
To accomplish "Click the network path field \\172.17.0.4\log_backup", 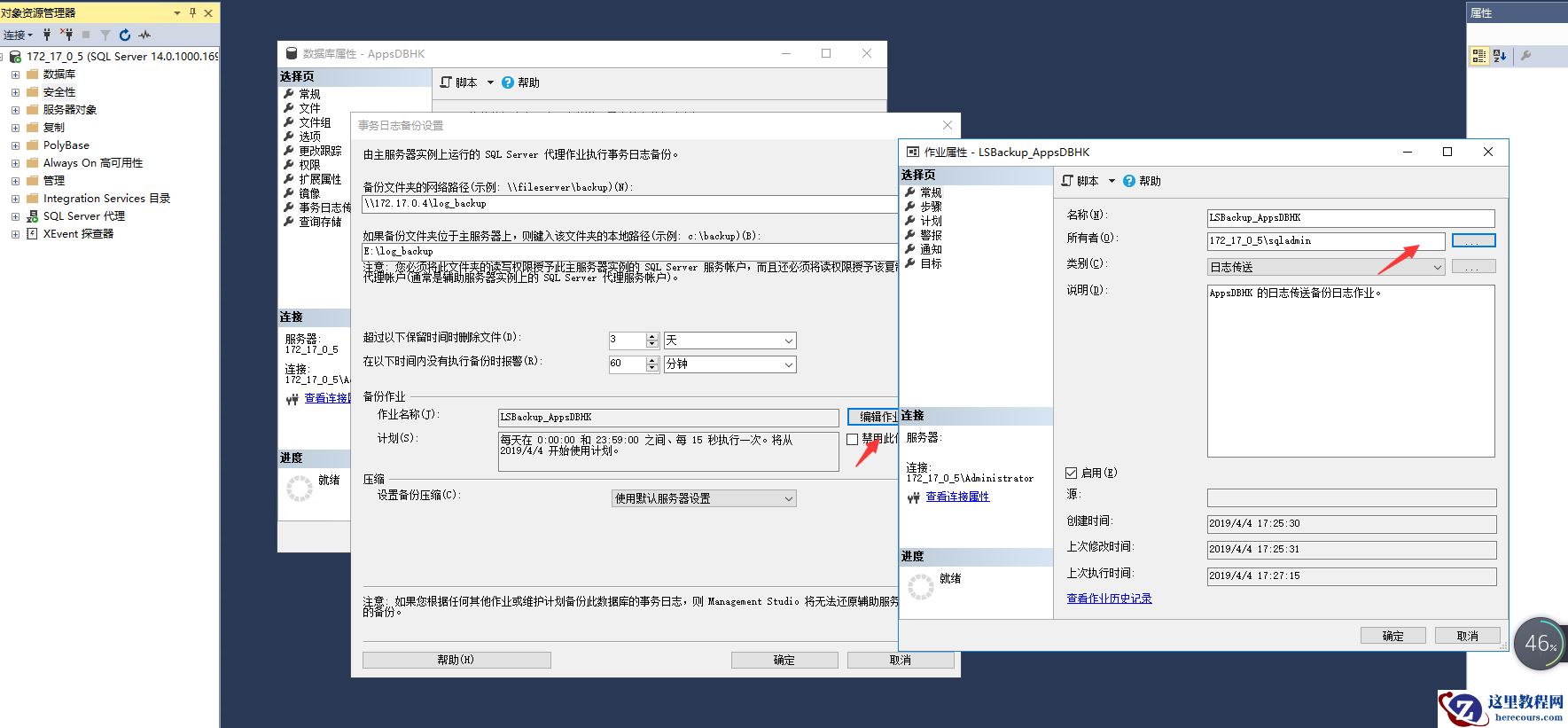I will pyautogui.click(x=630, y=204).
